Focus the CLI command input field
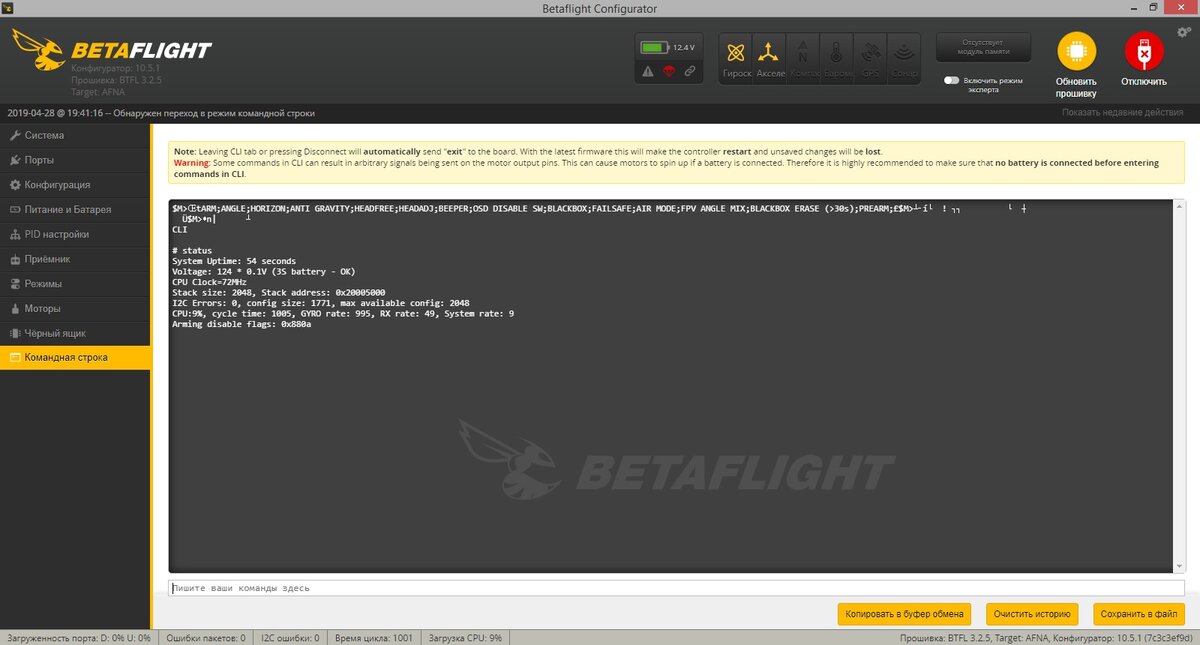This screenshot has width=1200, height=645. (676, 588)
